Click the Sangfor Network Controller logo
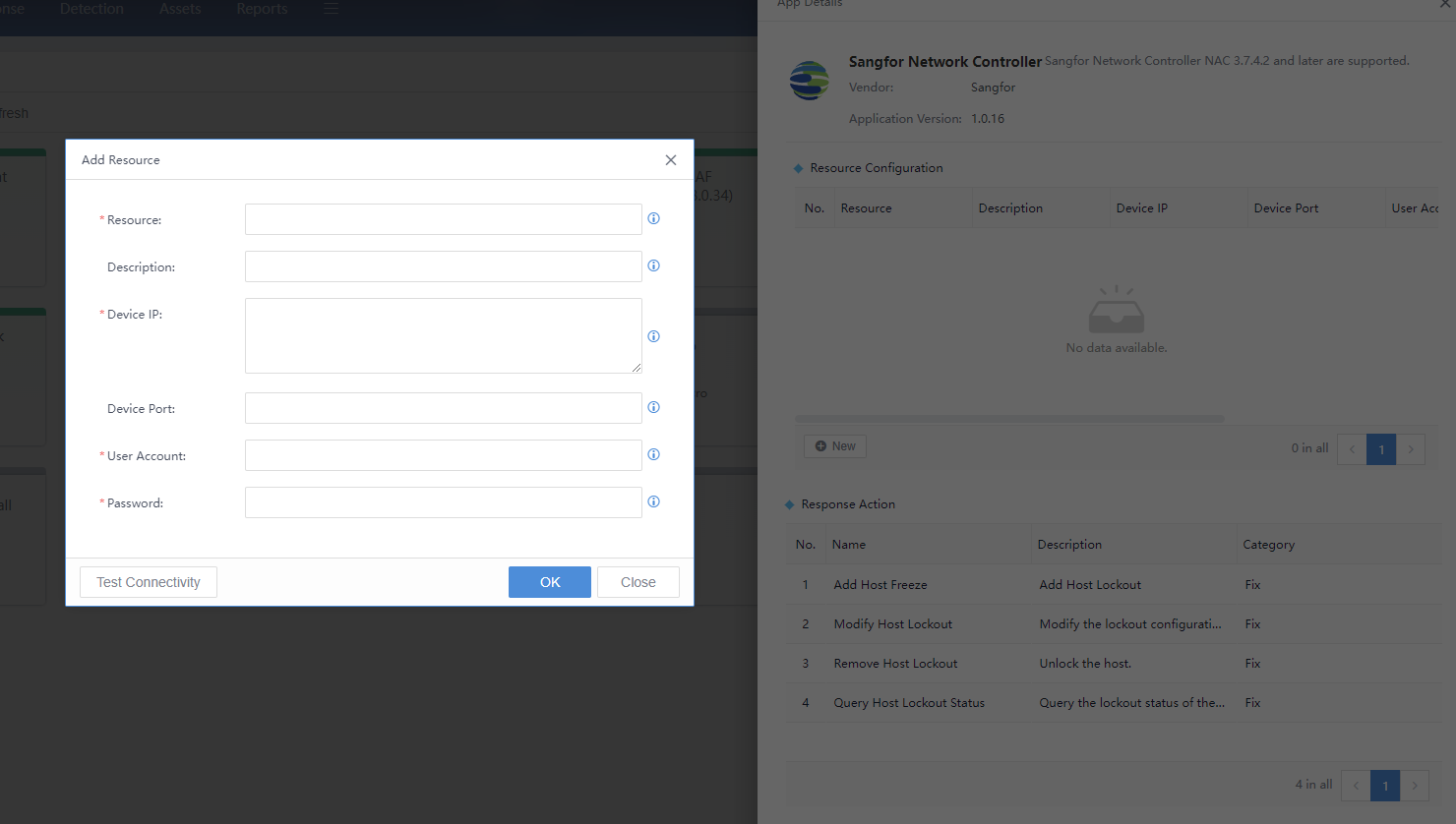1456x824 pixels. coord(810,81)
